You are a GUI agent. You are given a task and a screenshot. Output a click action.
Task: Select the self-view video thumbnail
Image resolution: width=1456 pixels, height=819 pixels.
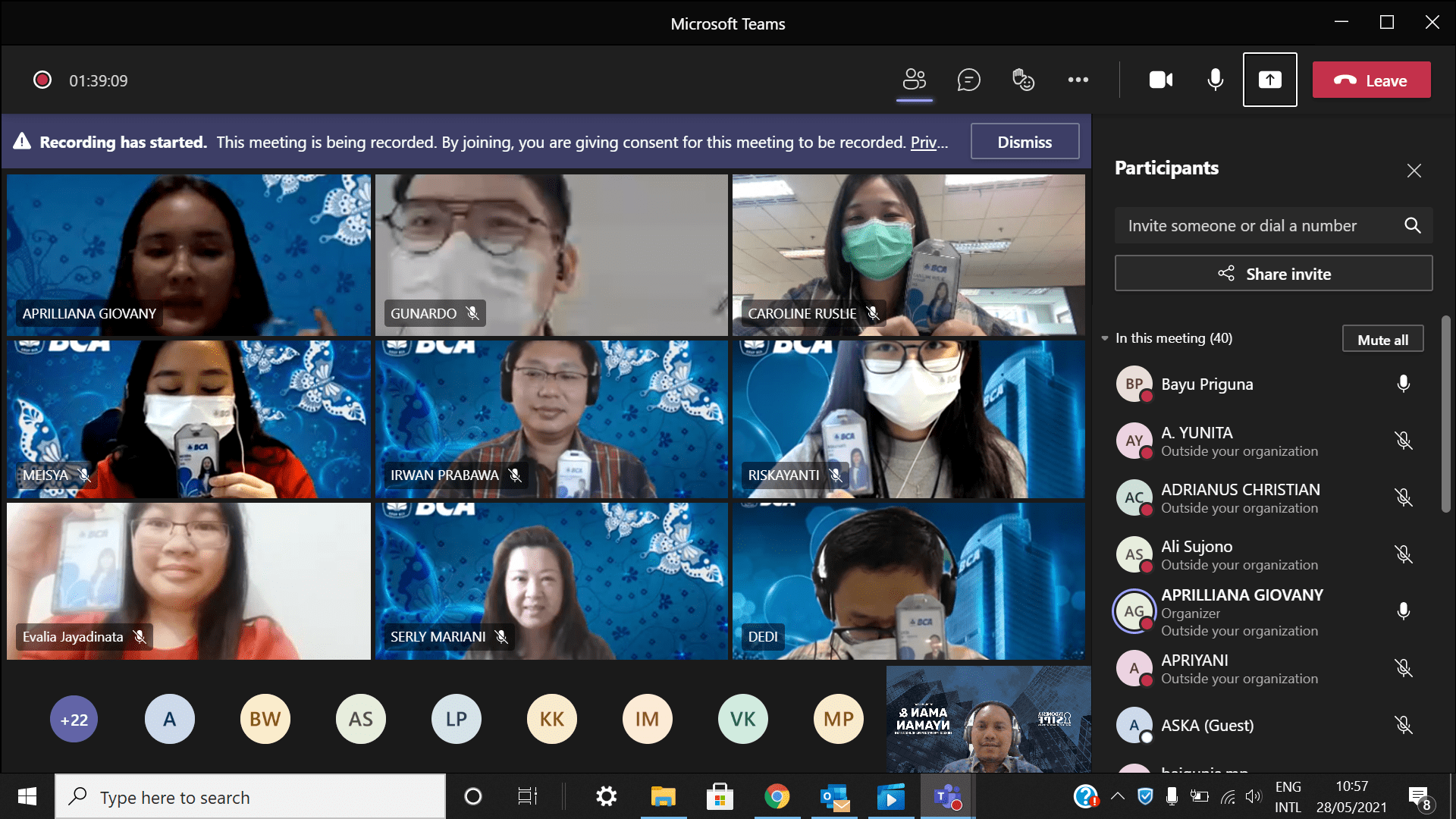pyautogui.click(x=988, y=719)
